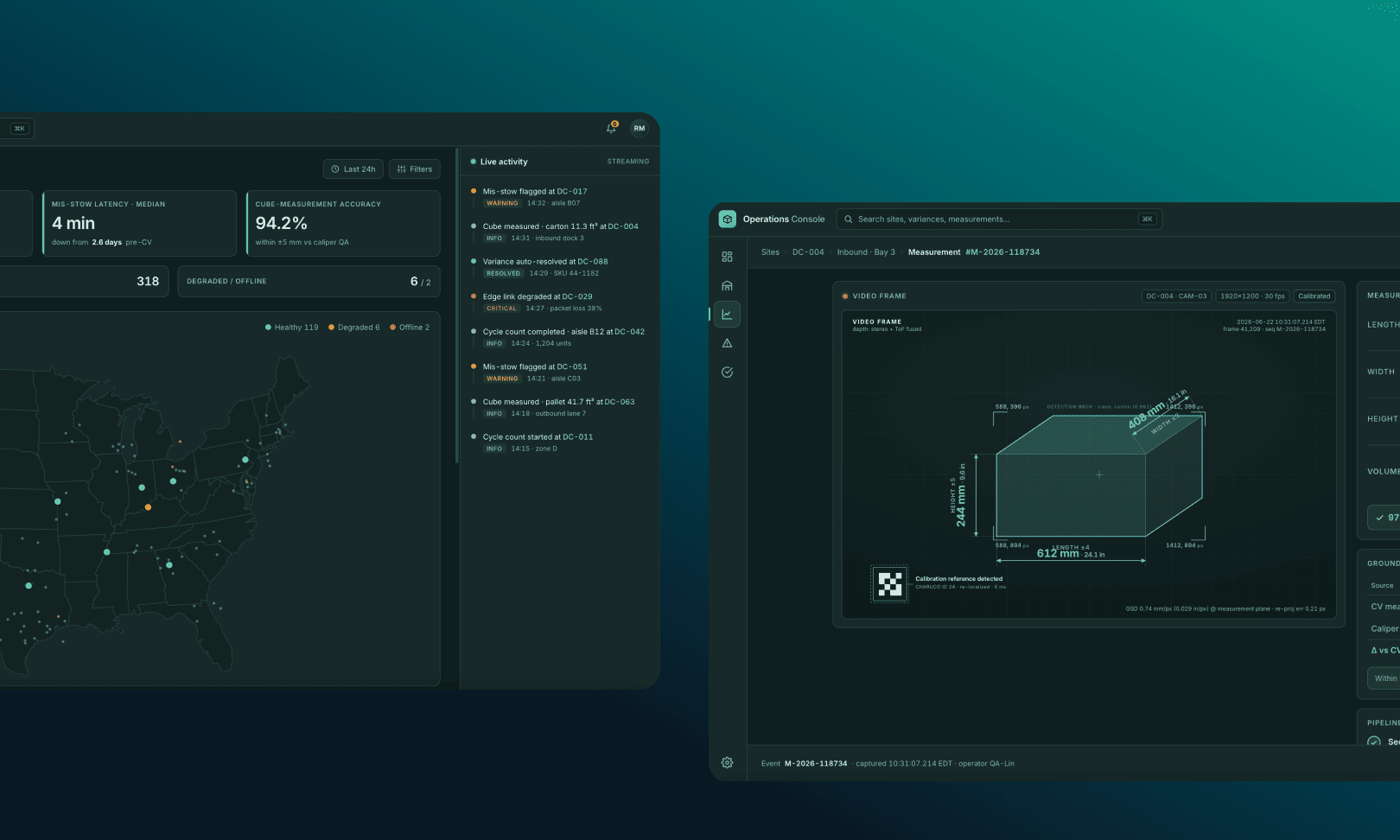
Task: Open Variance auto-resolved at DC-088 activity
Action: coord(560,267)
